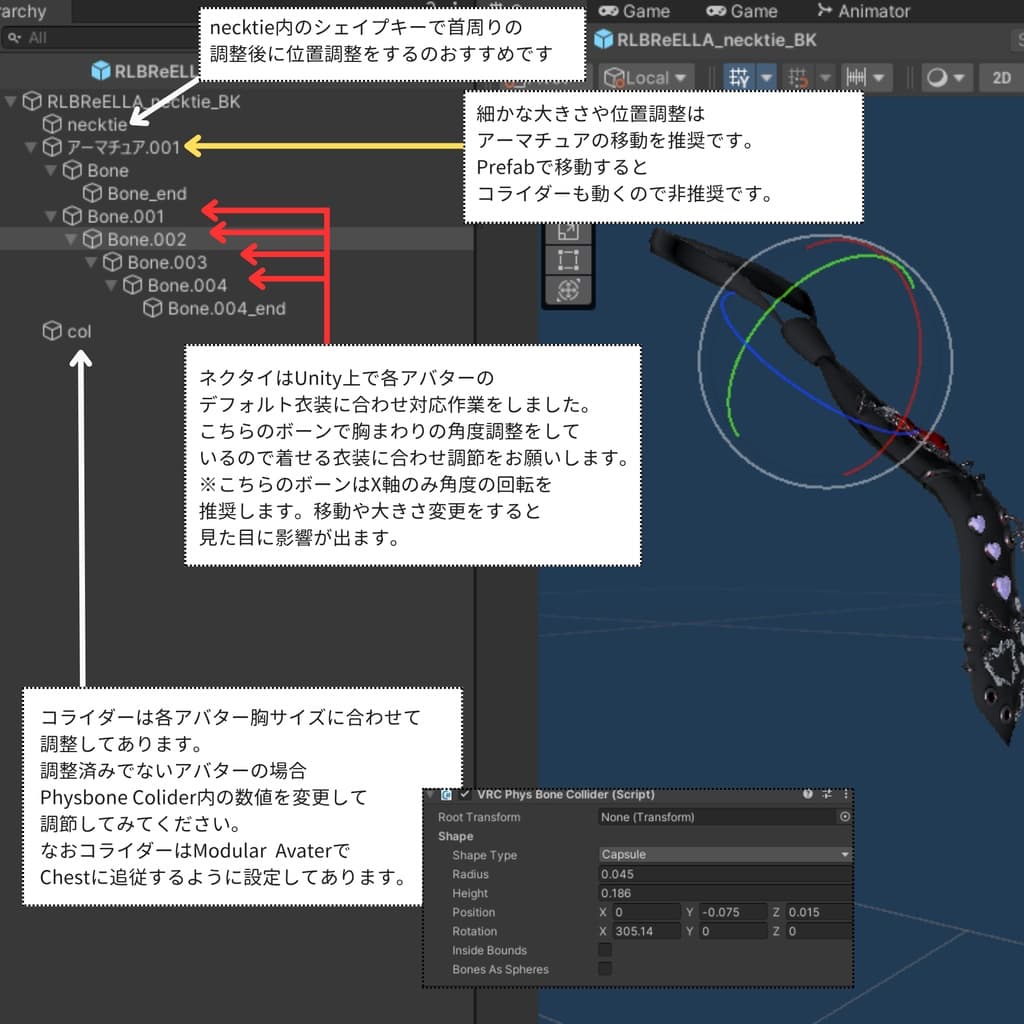
Task: Disable the VRC Phys Bone Collider component
Action: click(x=465, y=795)
